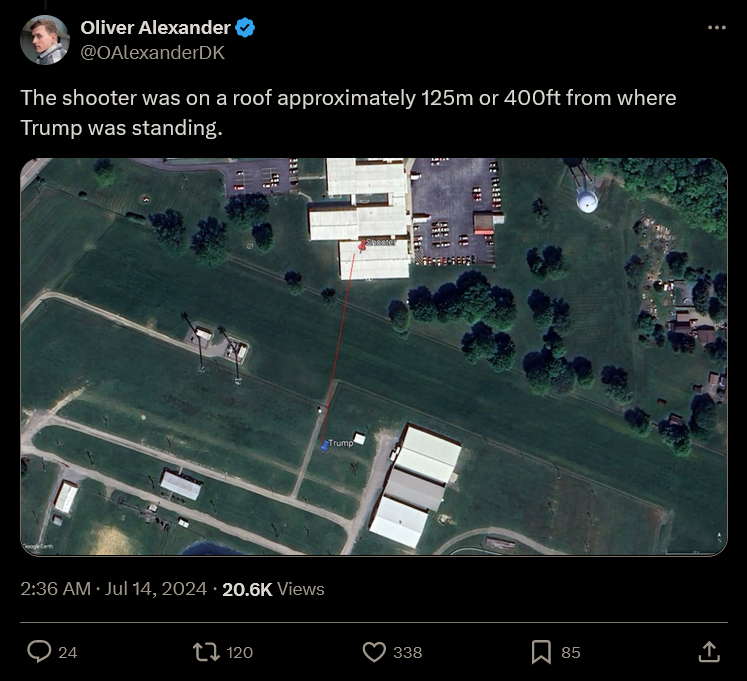This screenshot has height=681, width=747.
Task: Click the blue Trump marker on map
Action: 325,447
